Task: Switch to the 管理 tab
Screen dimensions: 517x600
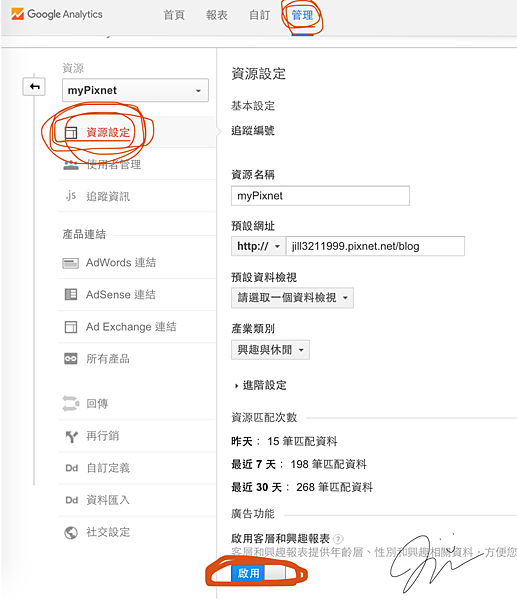Action: pyautogui.click(x=302, y=15)
